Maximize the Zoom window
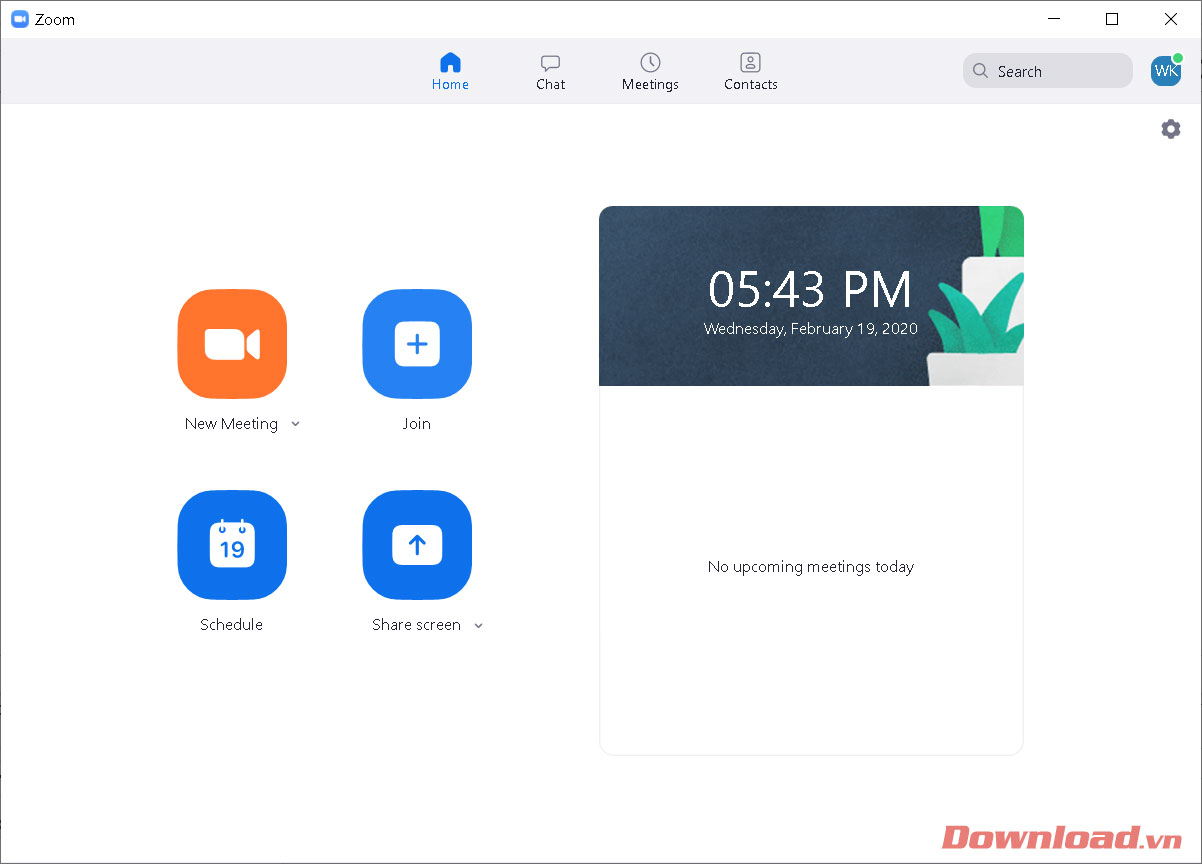The width and height of the screenshot is (1202, 864). 1112,19
